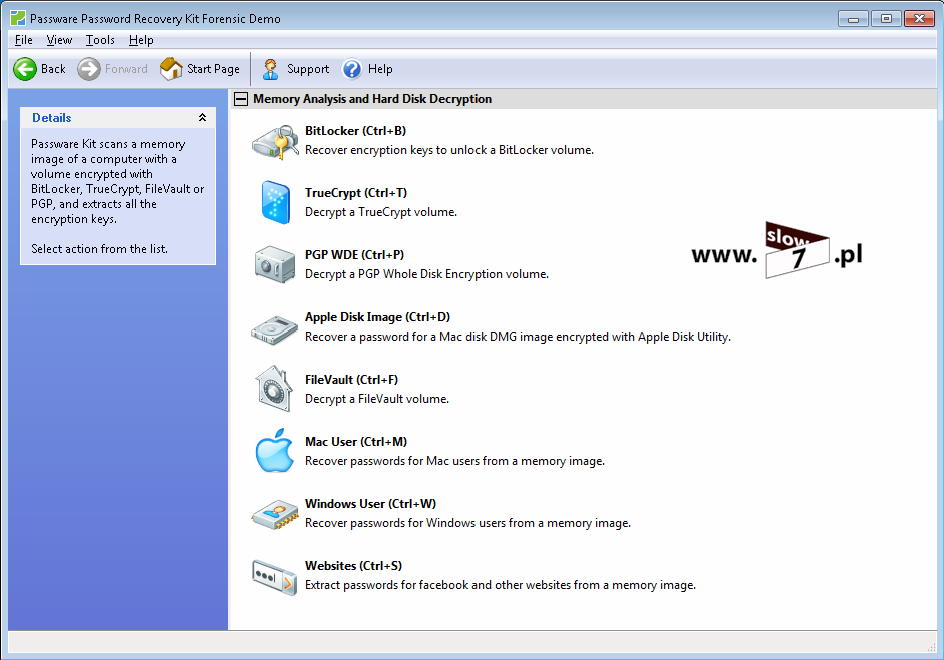Open the File menu
The height and width of the screenshot is (660, 944).
pyautogui.click(x=23, y=40)
